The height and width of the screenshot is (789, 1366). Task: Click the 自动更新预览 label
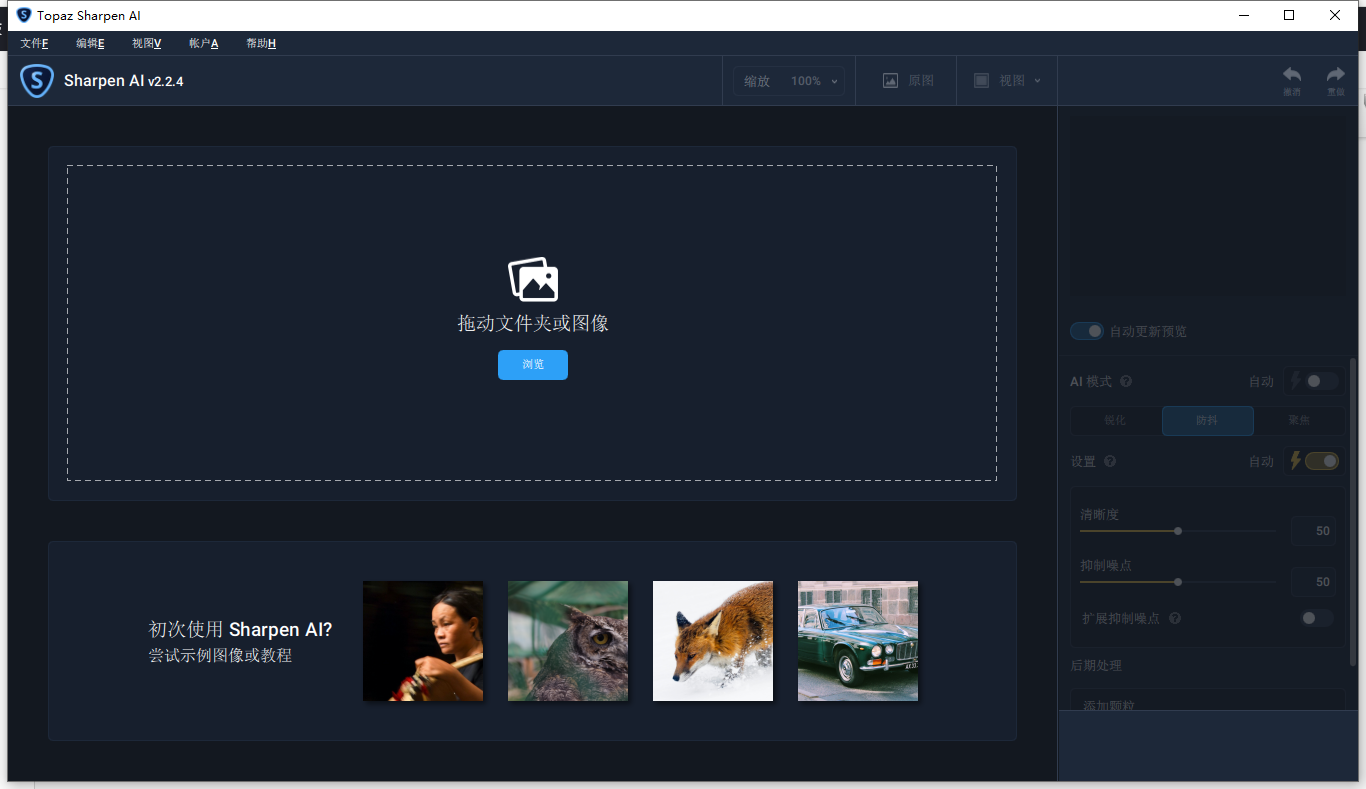[x=1148, y=331]
